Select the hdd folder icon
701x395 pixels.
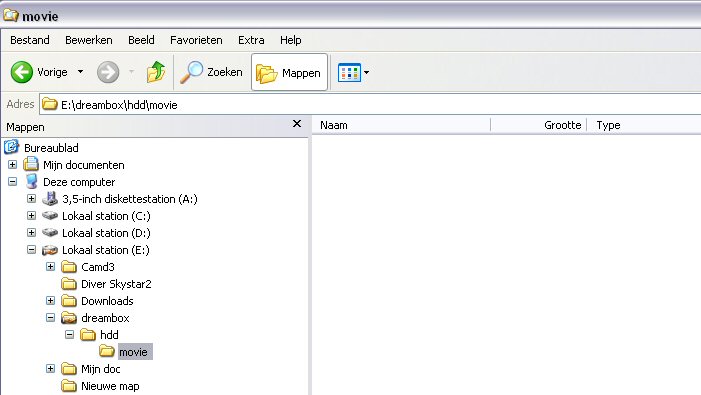point(88,335)
